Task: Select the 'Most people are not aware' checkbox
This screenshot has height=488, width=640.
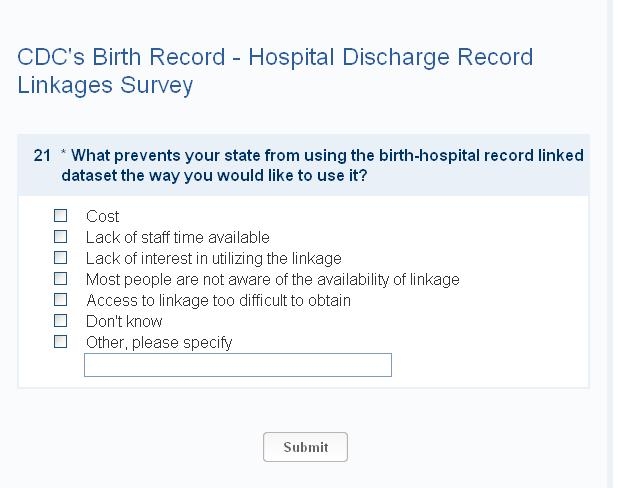Action: 61,279
